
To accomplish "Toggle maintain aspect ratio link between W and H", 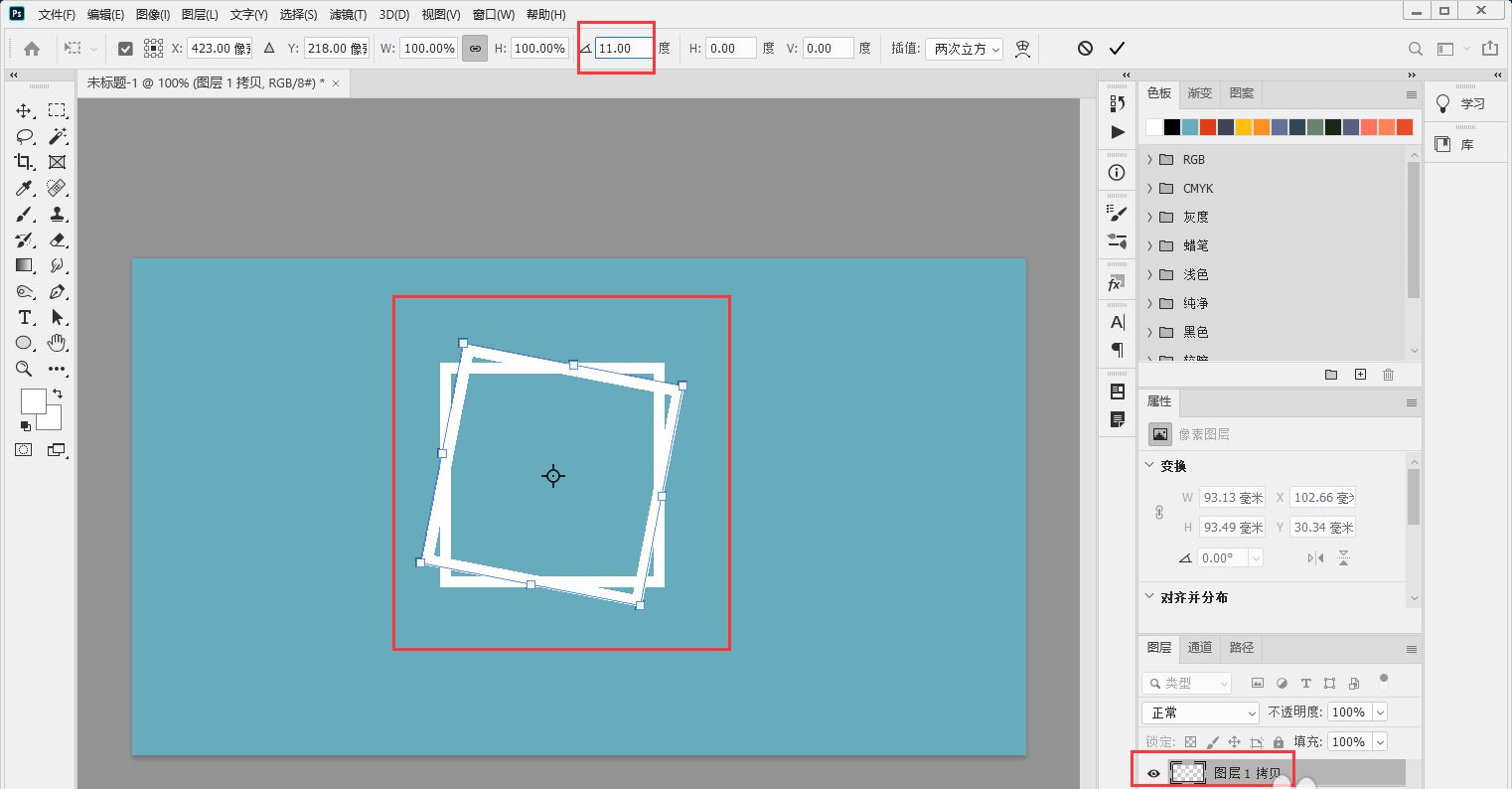I will click(475, 48).
